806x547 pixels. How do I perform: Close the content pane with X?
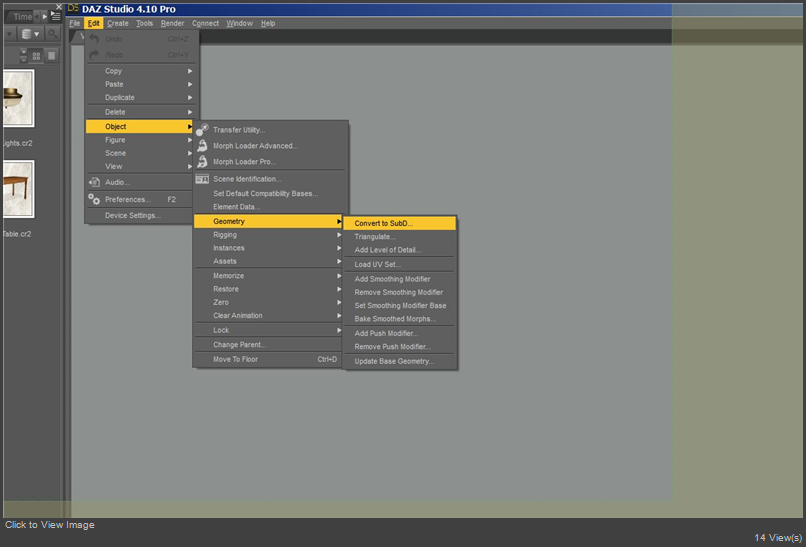[59, 7]
